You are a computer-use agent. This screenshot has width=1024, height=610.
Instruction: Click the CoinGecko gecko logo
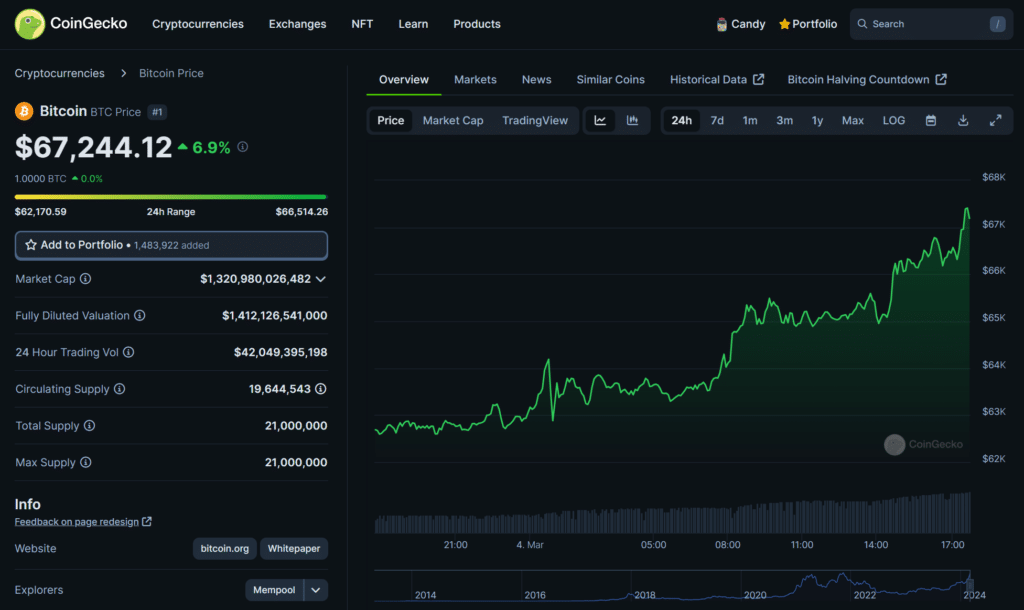(29, 24)
